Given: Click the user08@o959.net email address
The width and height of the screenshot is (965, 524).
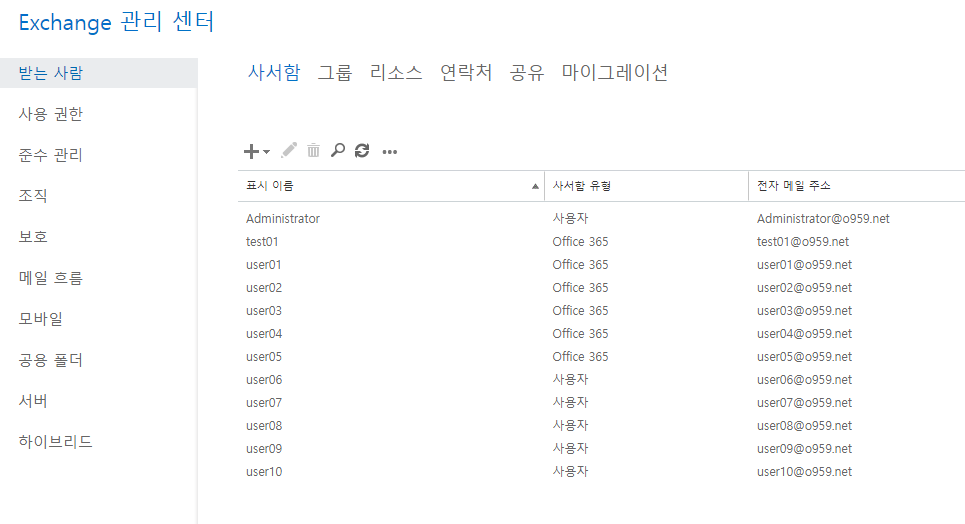Looking at the screenshot, I should click(x=804, y=425).
